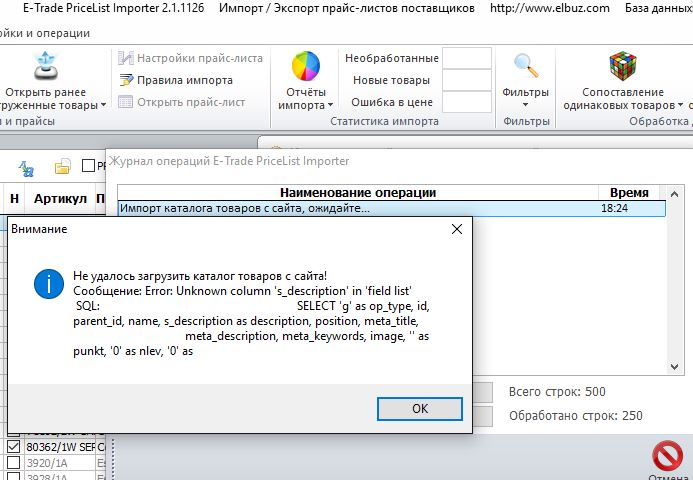Viewport: 693px width, 480px height.
Task: Select the 80362/1W SEF article cell
Action: click(60, 447)
